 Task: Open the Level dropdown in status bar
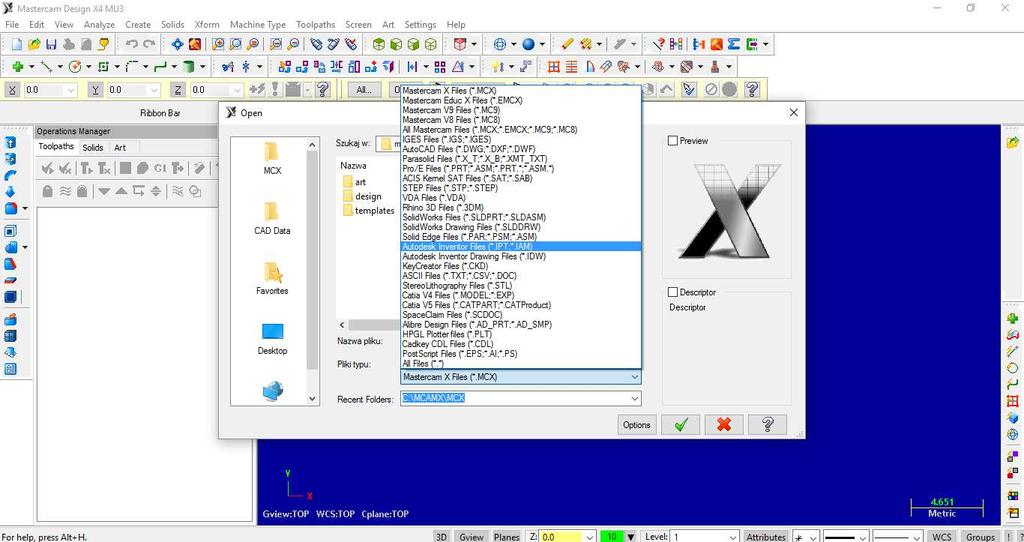732,537
